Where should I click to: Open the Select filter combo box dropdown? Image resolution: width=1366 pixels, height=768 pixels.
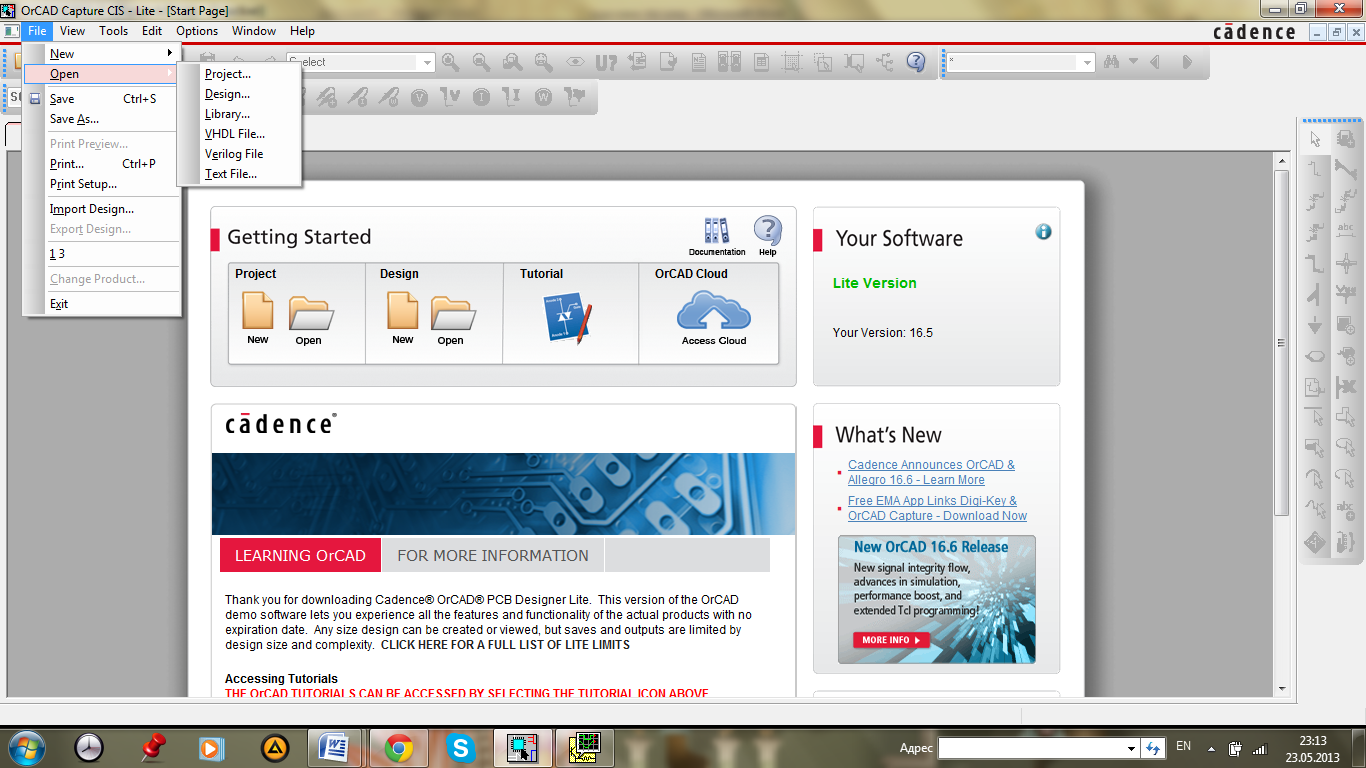pos(428,62)
